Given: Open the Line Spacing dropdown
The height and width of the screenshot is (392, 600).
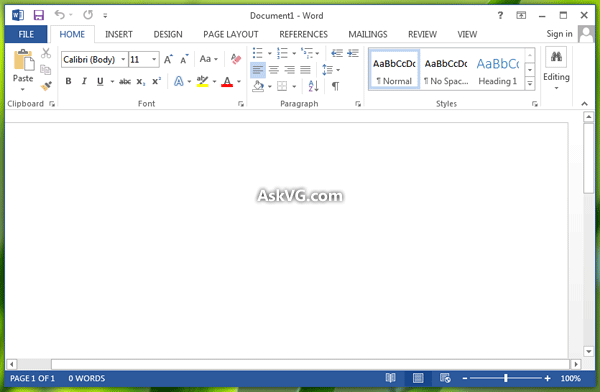Looking at the screenshot, I should [x=331, y=70].
